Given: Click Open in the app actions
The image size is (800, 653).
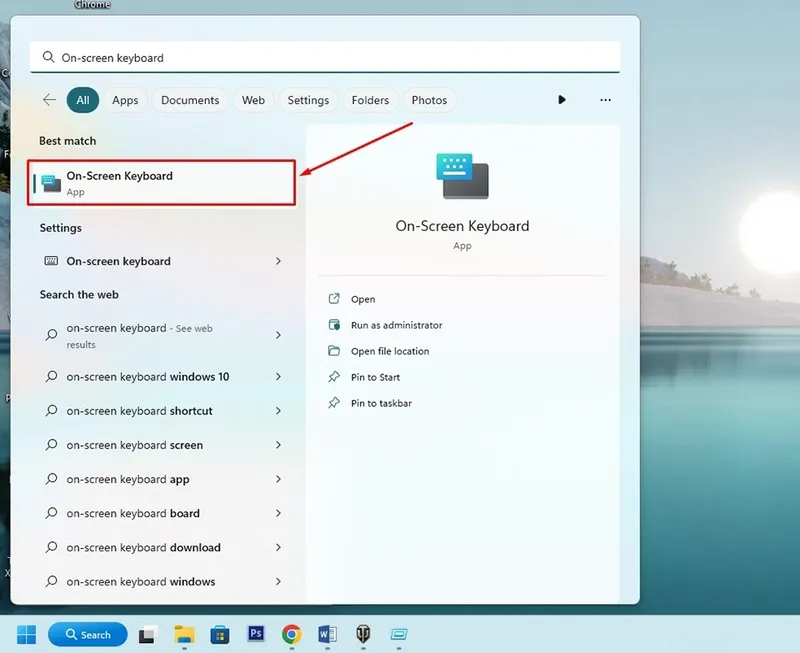Looking at the screenshot, I should (363, 299).
